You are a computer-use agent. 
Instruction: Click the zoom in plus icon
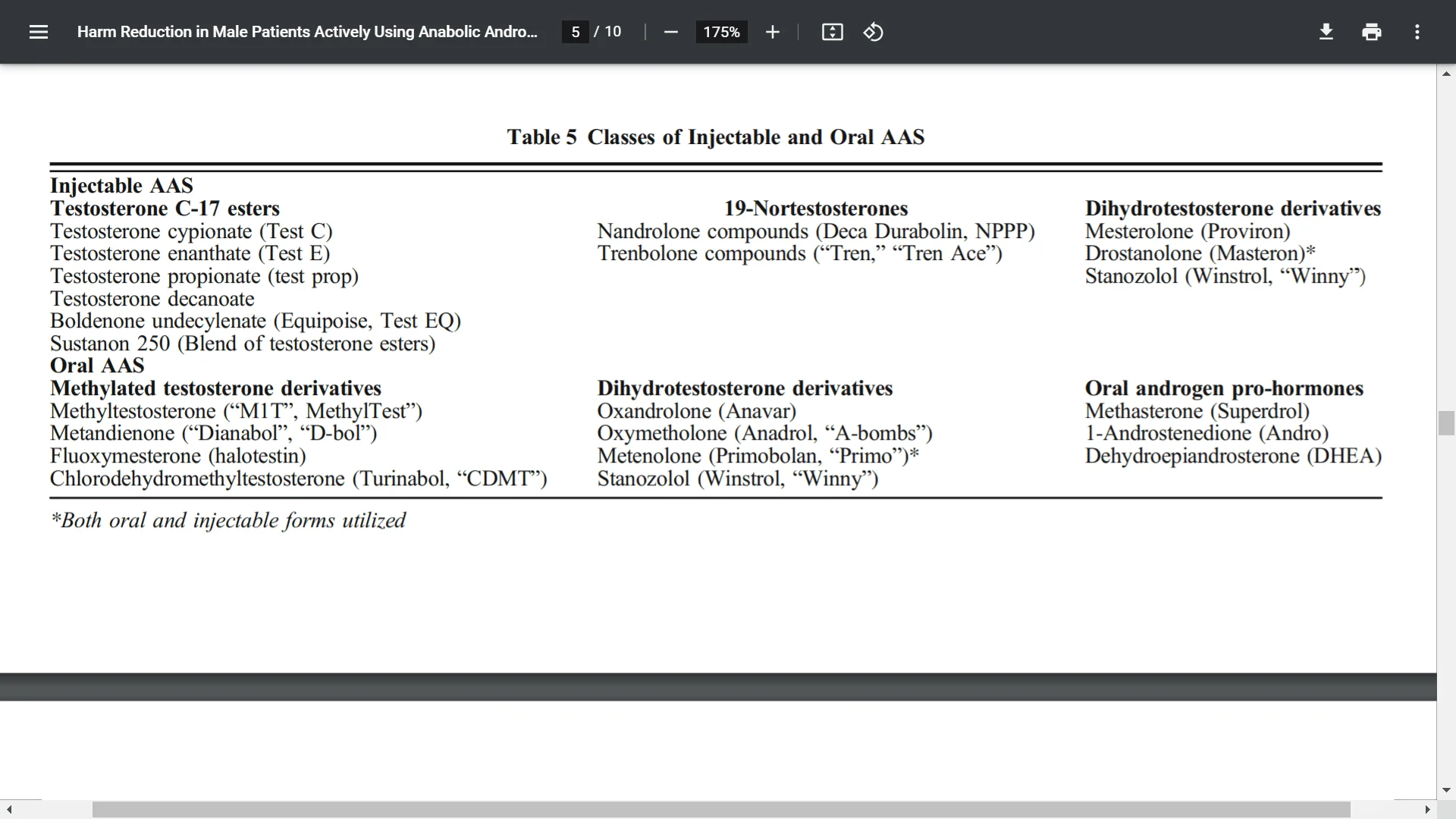773,32
